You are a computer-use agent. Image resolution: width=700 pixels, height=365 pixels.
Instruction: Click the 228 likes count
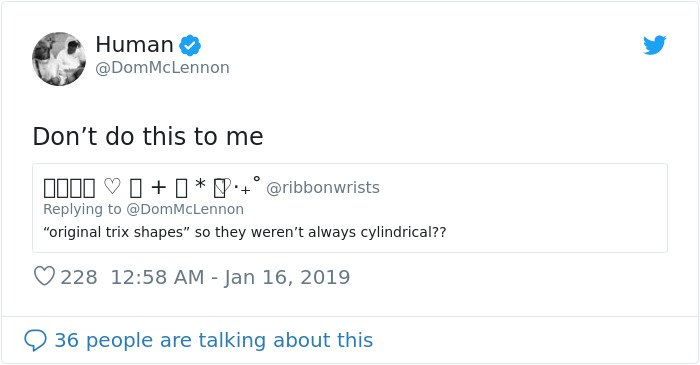79,277
